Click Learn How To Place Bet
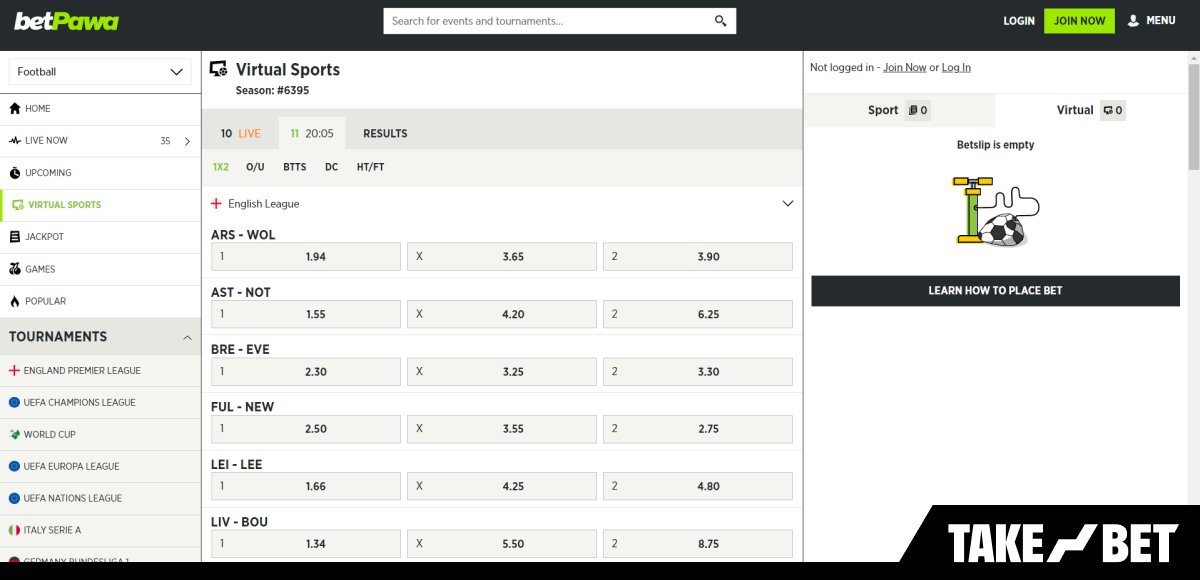The height and width of the screenshot is (580, 1200). 996,291
